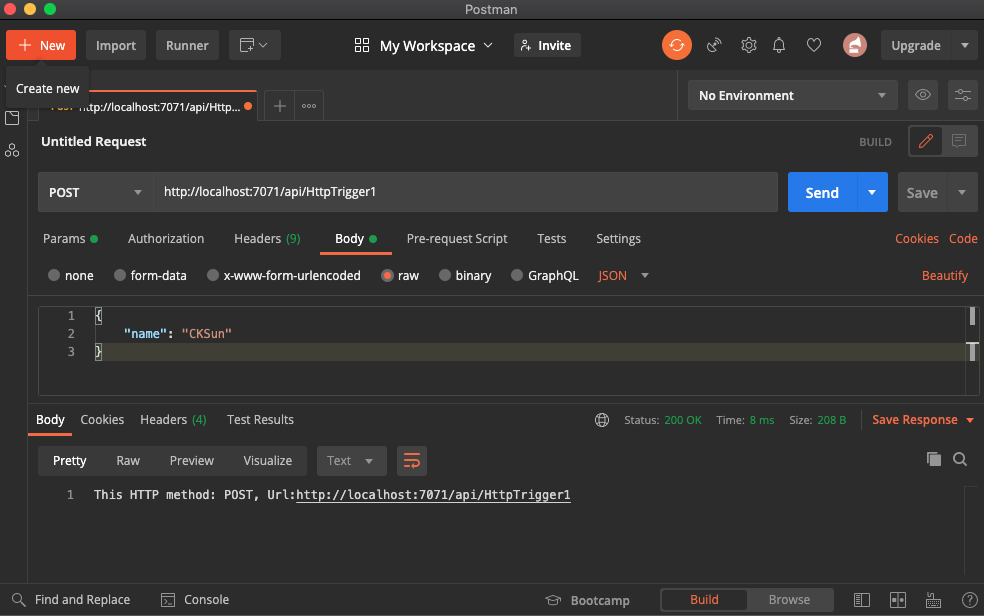Select the GraphQL body type
984x616 pixels.
[x=545, y=275]
